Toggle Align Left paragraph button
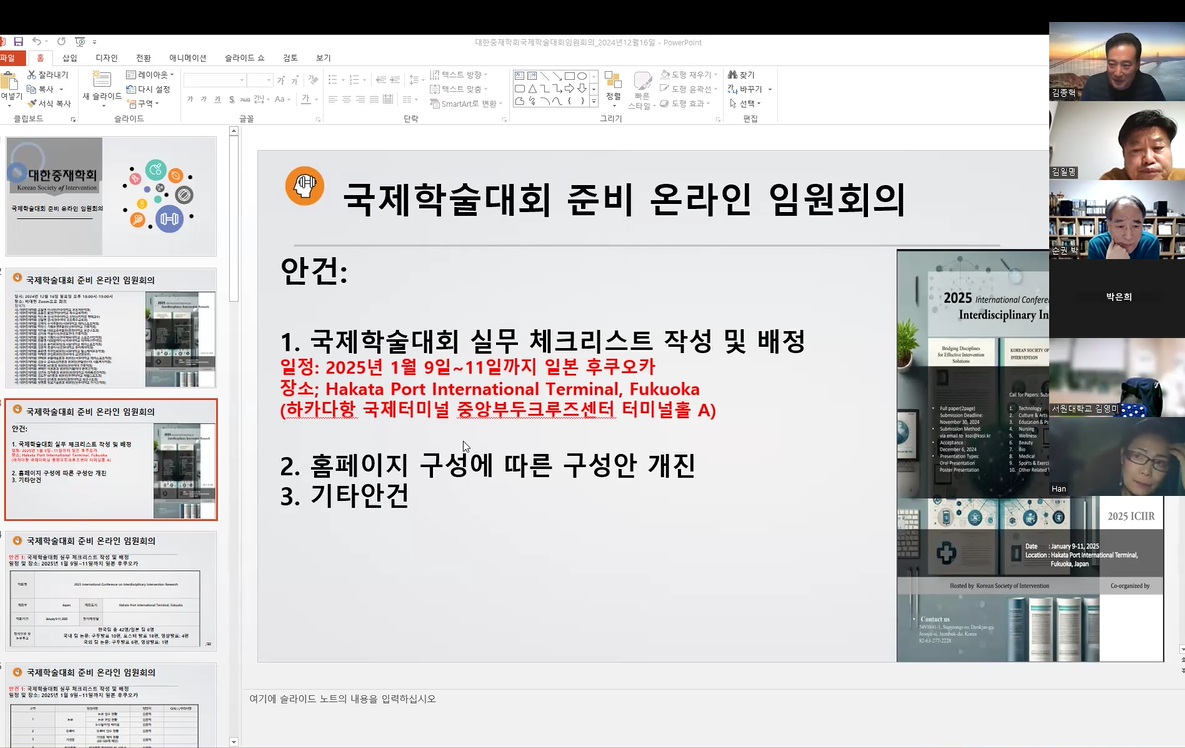This screenshot has width=1185, height=748. (x=333, y=99)
